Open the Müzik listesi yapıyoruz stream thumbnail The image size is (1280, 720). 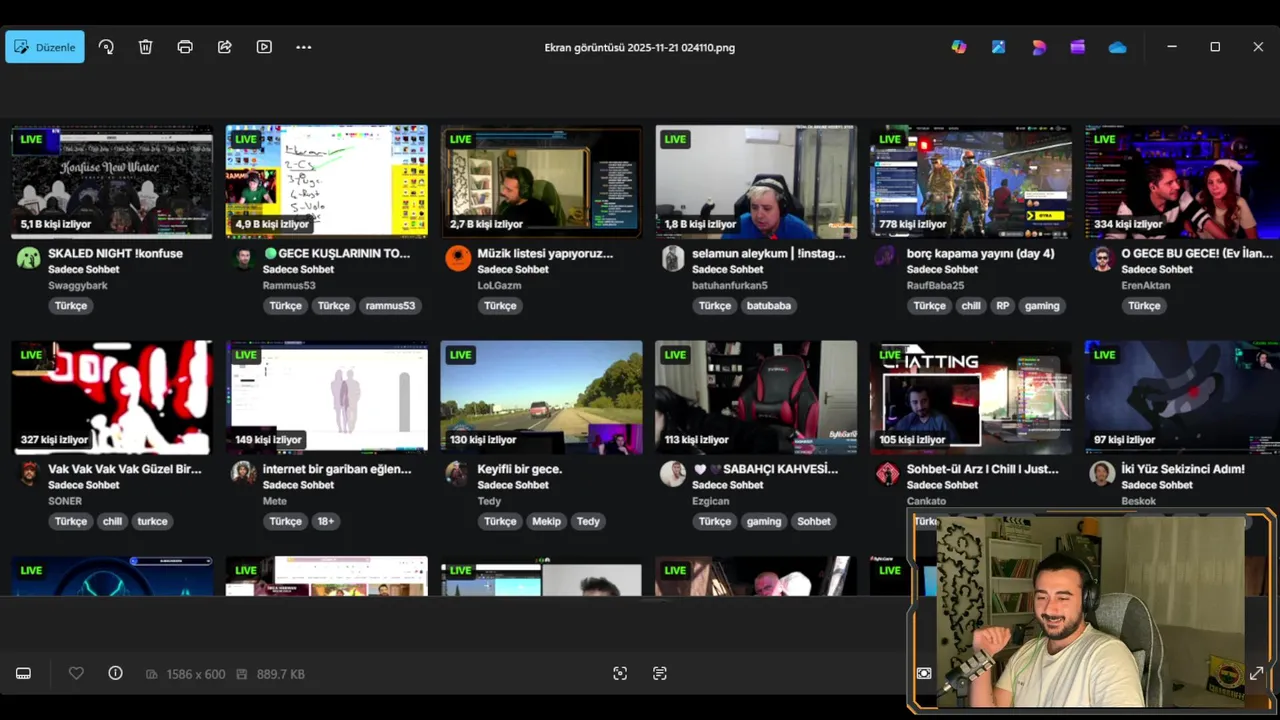click(541, 181)
